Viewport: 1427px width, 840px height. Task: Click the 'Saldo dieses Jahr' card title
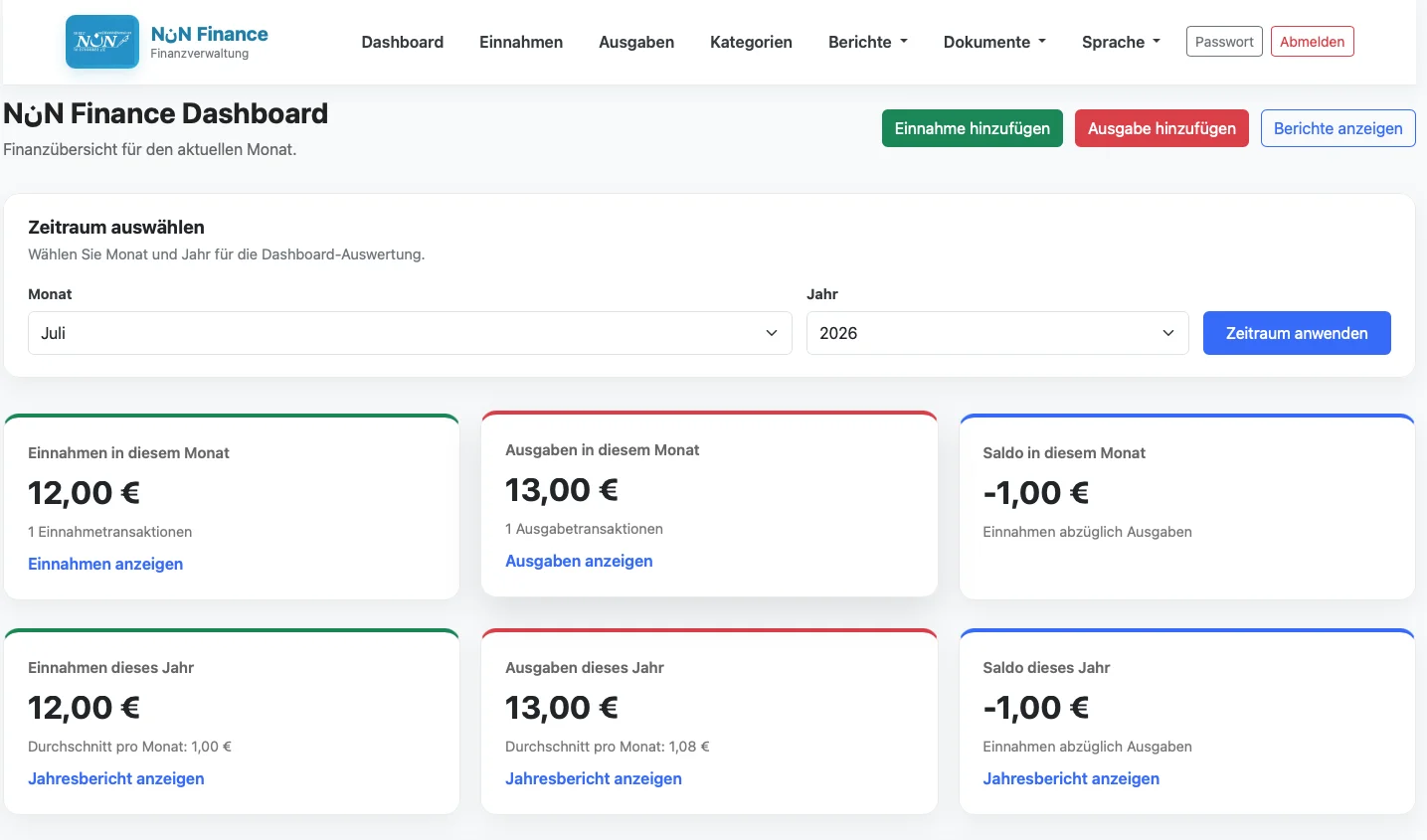click(x=1046, y=667)
